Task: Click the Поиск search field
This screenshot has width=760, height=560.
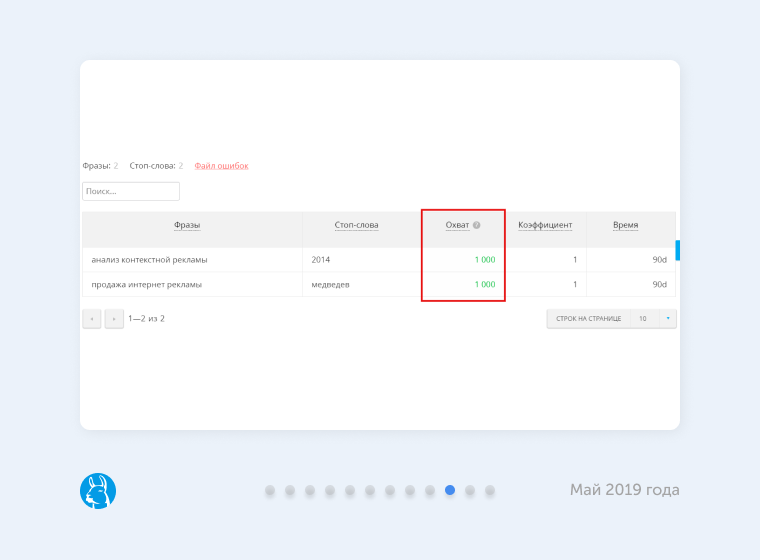Action: pyautogui.click(x=131, y=191)
